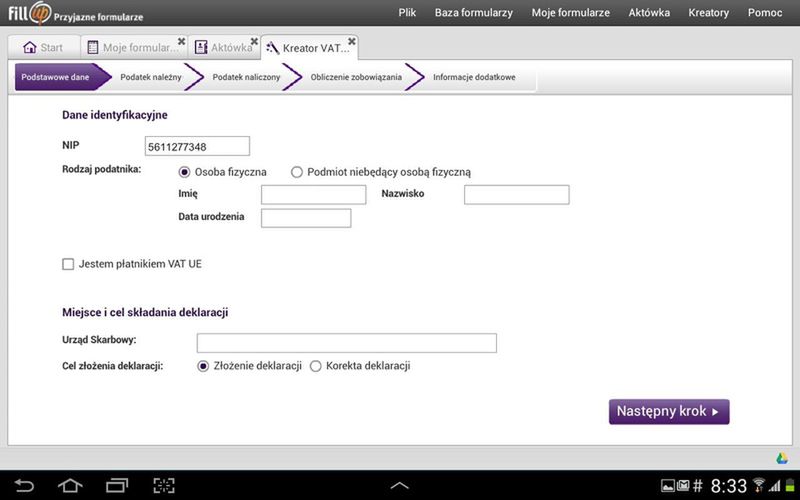Switch to the Aktówka tab
The image size is (800, 500).
click(224, 47)
